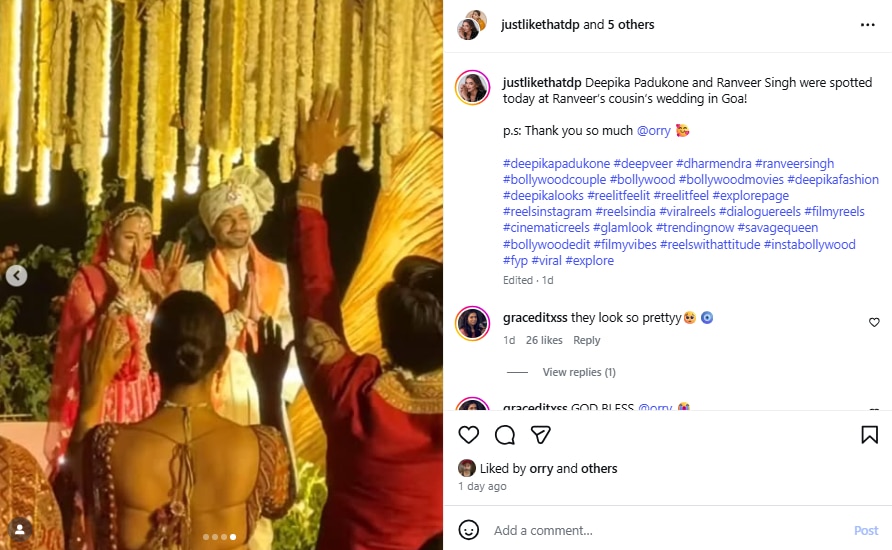
Task: Open comments with the speech bubble icon
Action: point(505,435)
